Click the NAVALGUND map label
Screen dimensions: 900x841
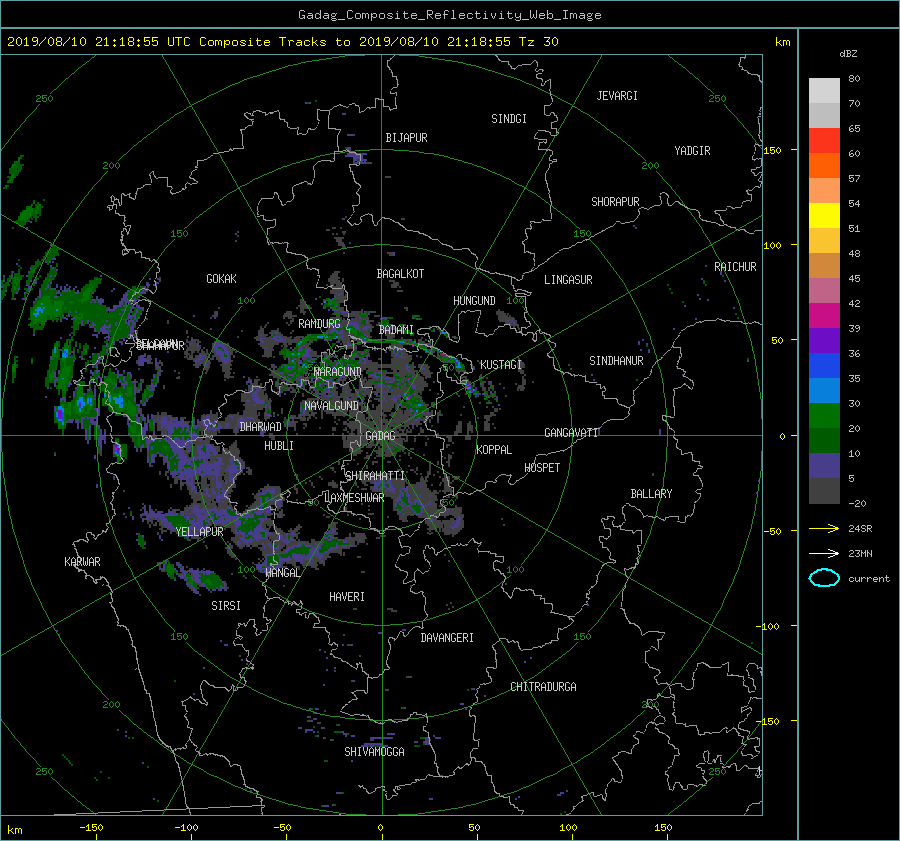pyautogui.click(x=331, y=406)
